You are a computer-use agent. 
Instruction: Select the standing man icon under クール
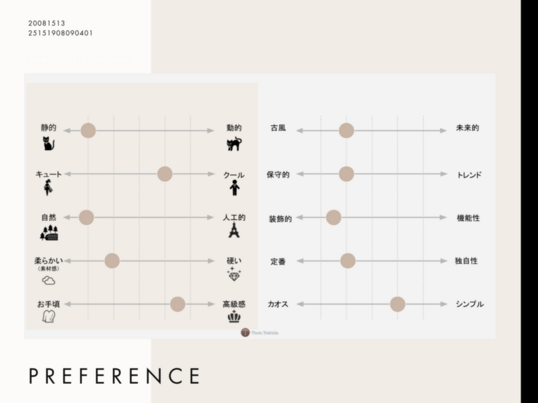234,188
